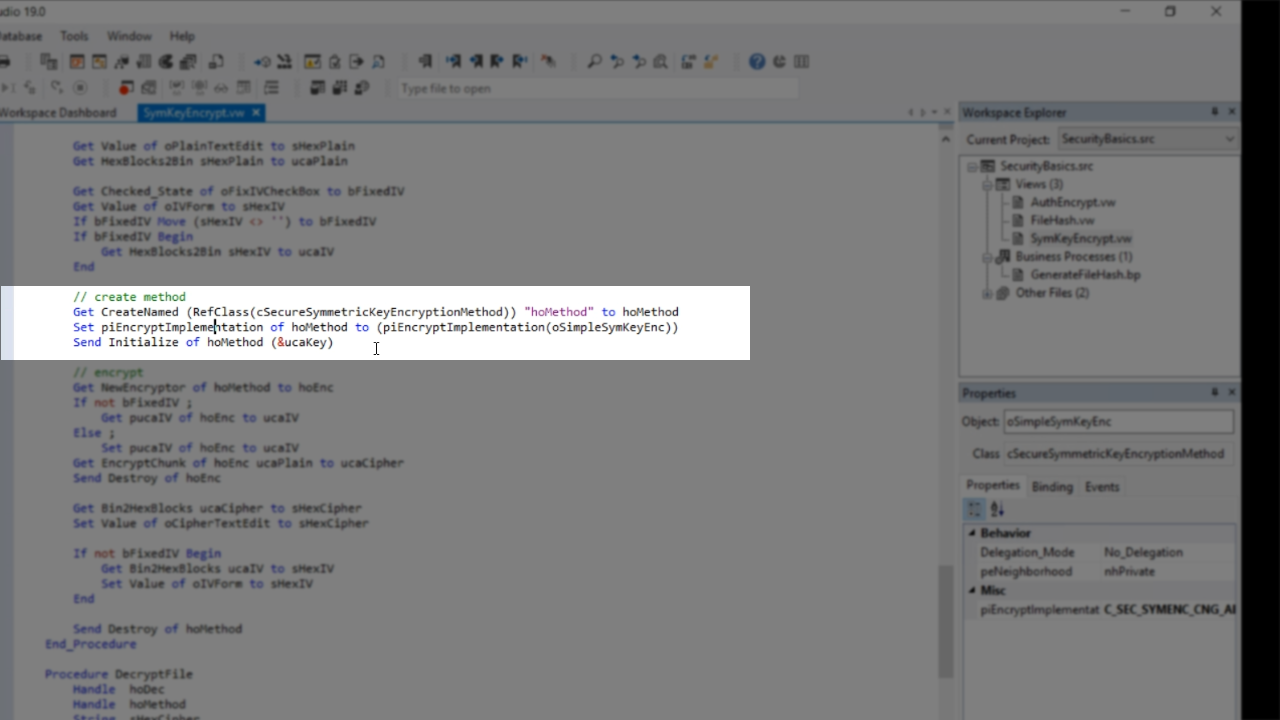Viewport: 1280px width, 720px height.
Task: Open the Tools menu
Action: [74, 36]
